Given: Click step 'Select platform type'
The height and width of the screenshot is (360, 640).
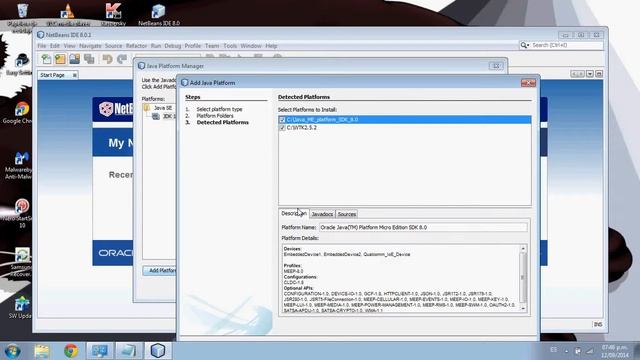Looking at the screenshot, I should tap(219, 109).
